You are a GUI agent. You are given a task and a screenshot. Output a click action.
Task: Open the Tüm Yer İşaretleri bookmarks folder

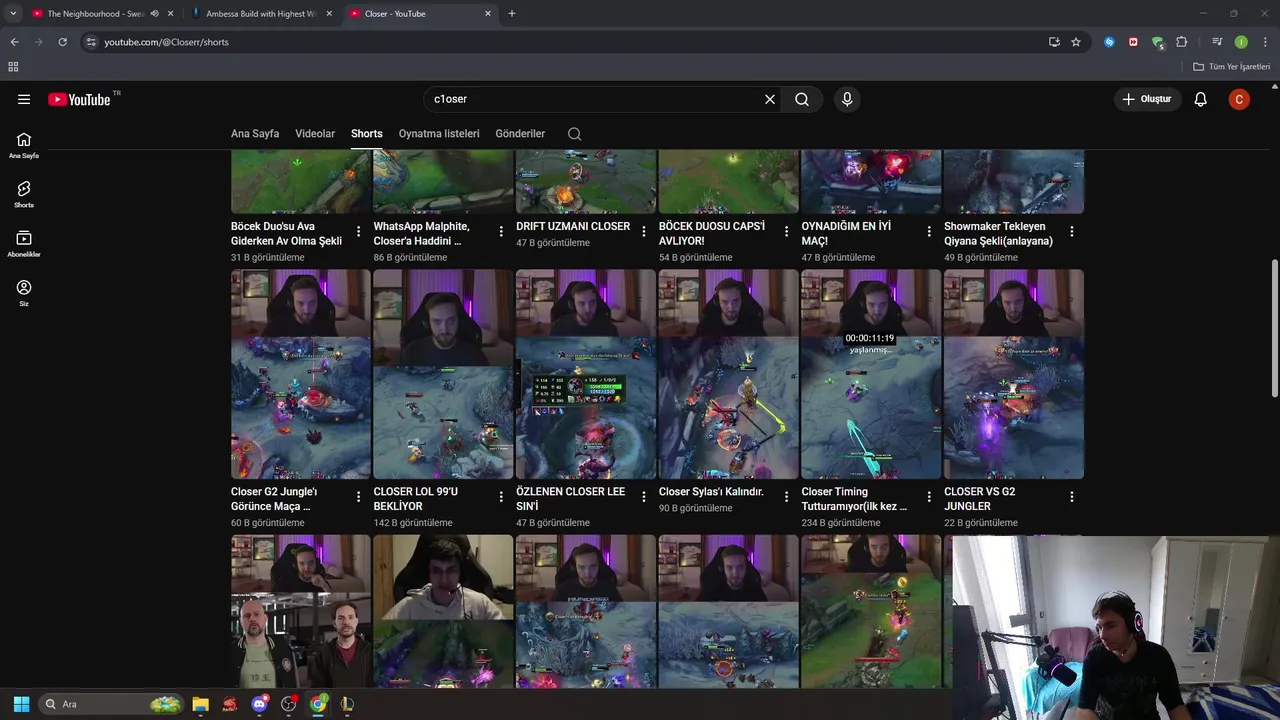point(1232,67)
